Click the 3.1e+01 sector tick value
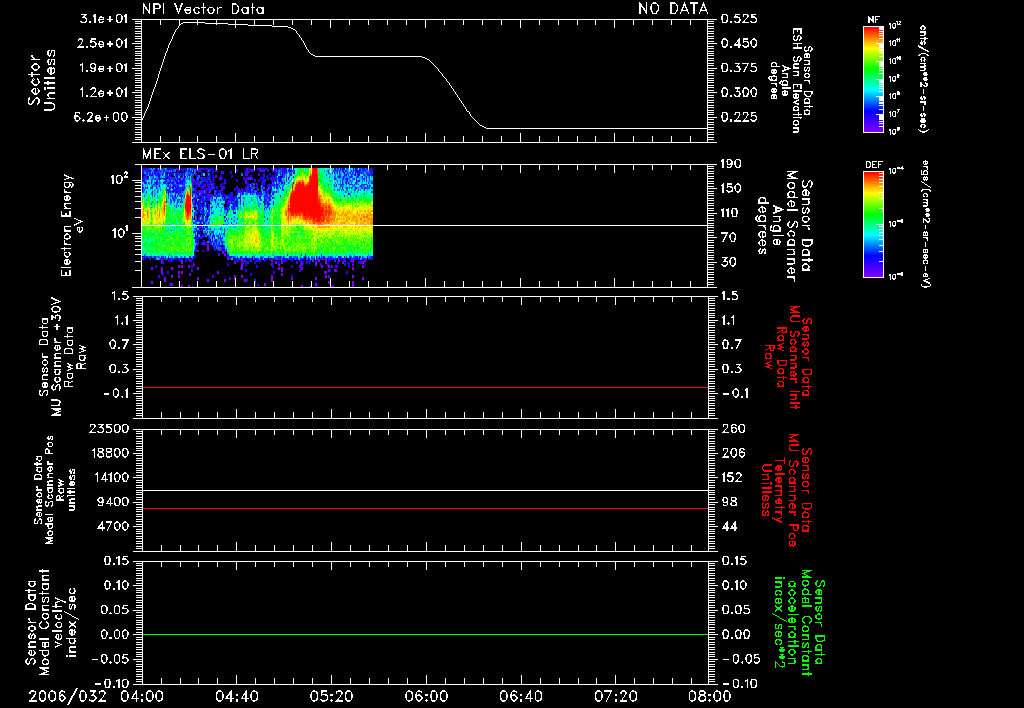 click(x=104, y=19)
